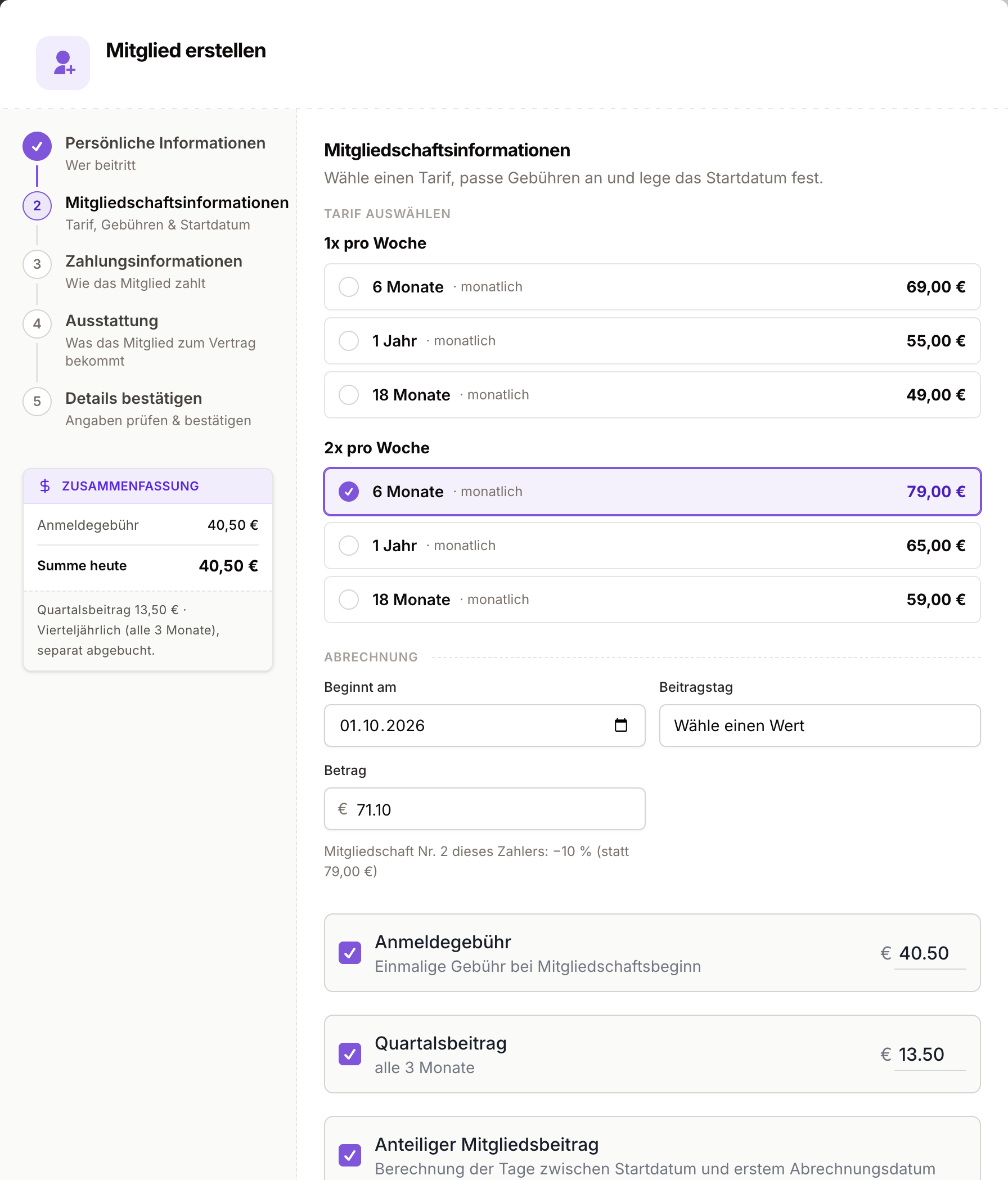Uncheck the Anmeldegebühr checkbox
The width and height of the screenshot is (1008, 1180).
(x=350, y=953)
